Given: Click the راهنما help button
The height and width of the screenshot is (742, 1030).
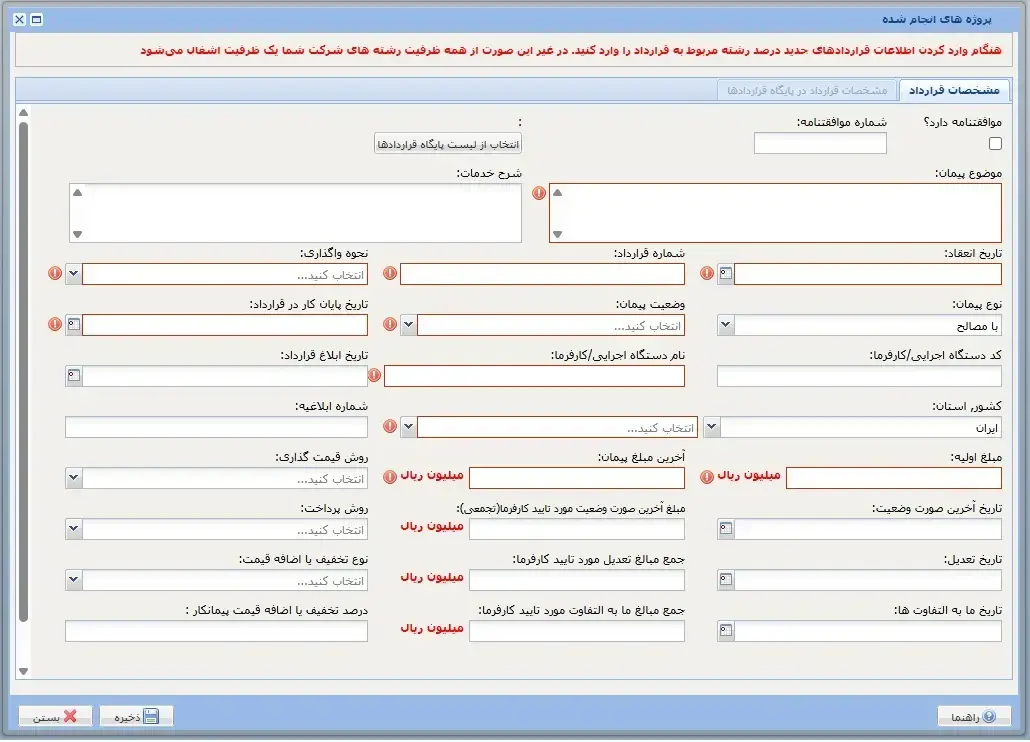Looking at the screenshot, I should click(x=974, y=717).
